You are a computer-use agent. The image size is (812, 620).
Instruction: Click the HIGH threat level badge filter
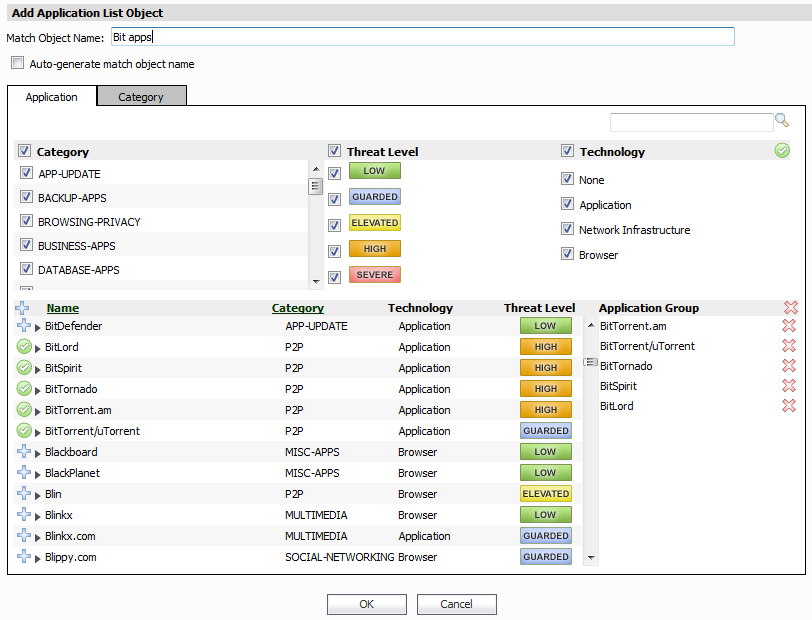coord(375,249)
